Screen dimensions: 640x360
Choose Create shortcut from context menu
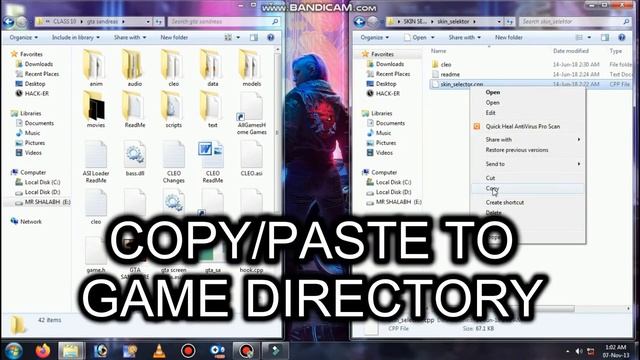point(528,202)
